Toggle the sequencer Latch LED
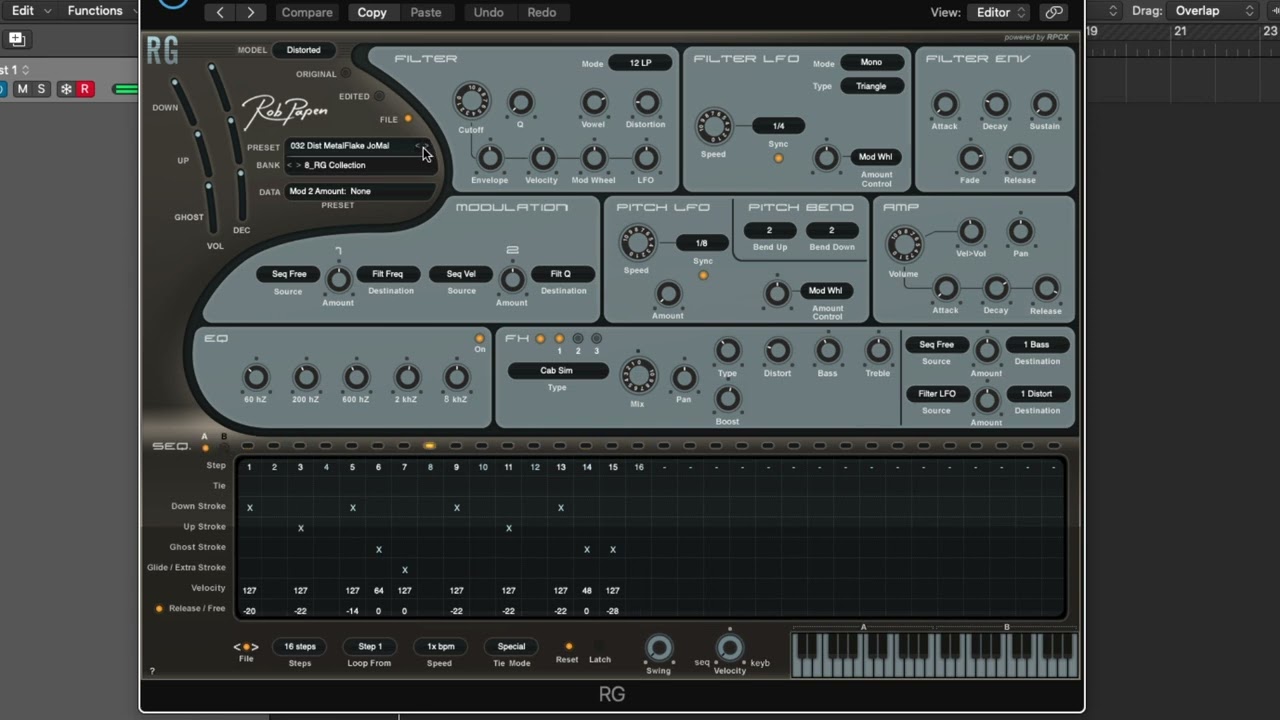 [600, 646]
